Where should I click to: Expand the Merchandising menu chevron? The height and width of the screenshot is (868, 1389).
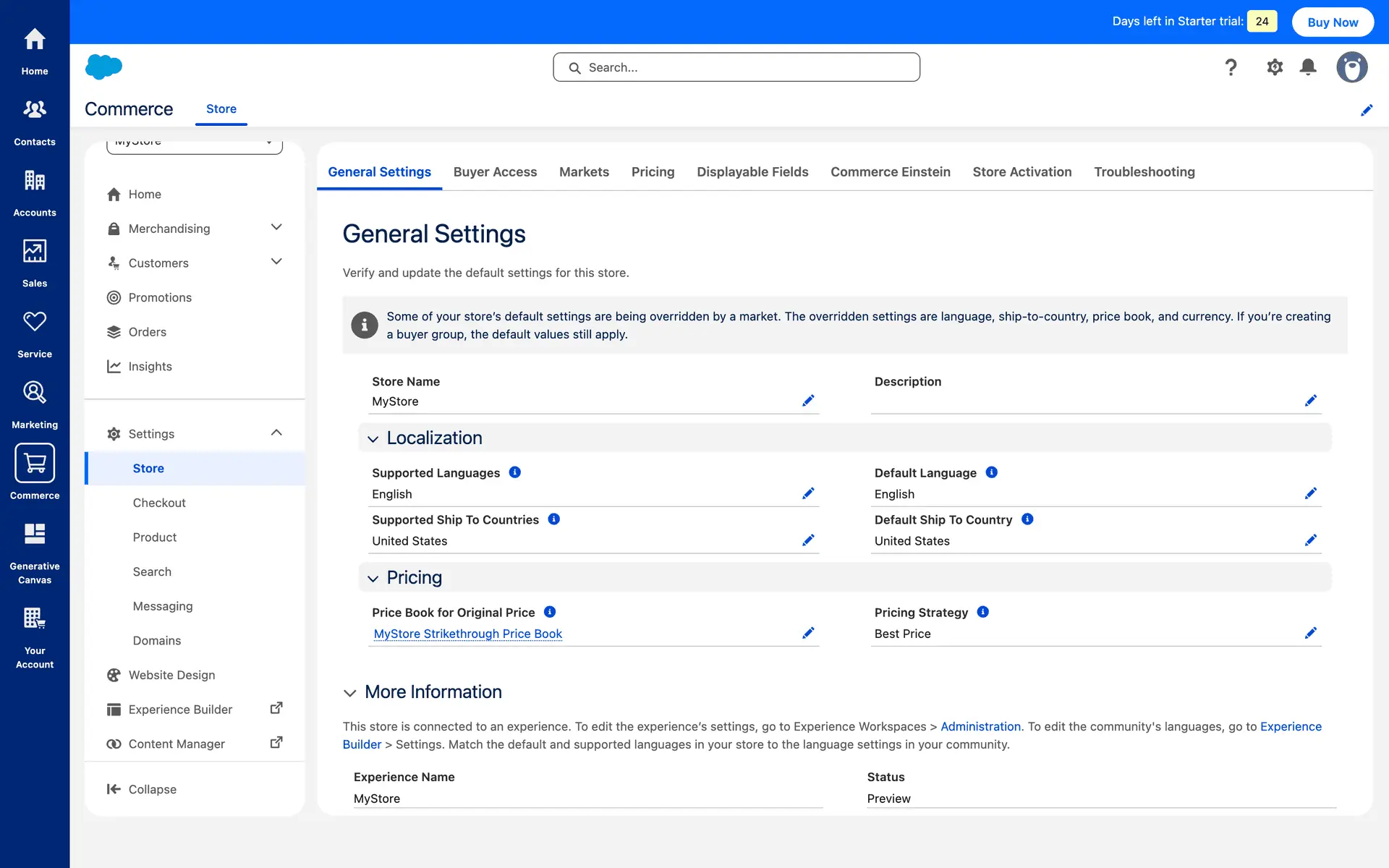point(276,228)
